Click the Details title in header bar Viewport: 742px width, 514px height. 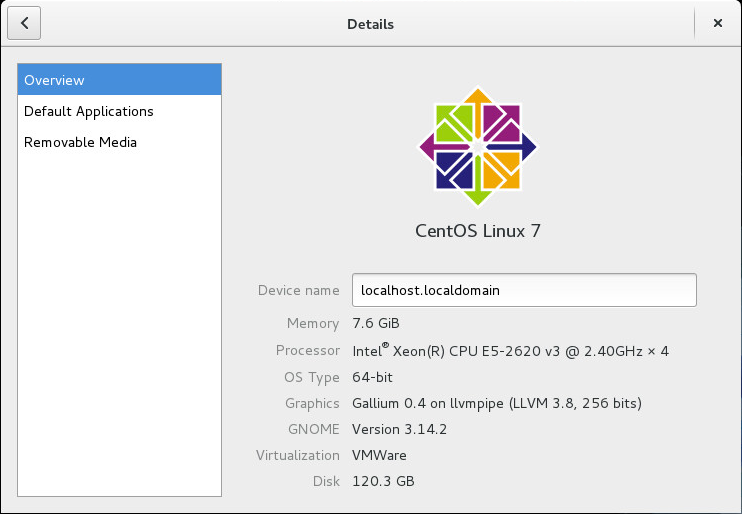coord(370,23)
